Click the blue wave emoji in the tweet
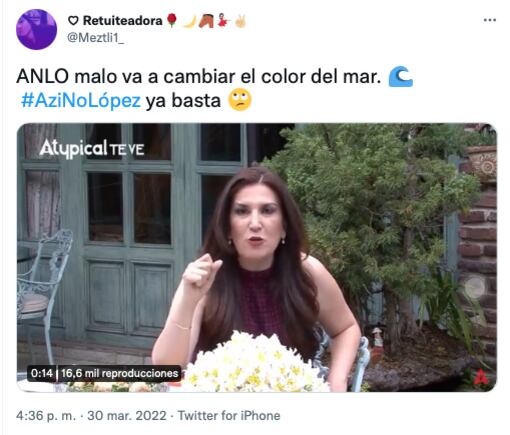The height and width of the screenshot is (435, 510). pos(401,77)
